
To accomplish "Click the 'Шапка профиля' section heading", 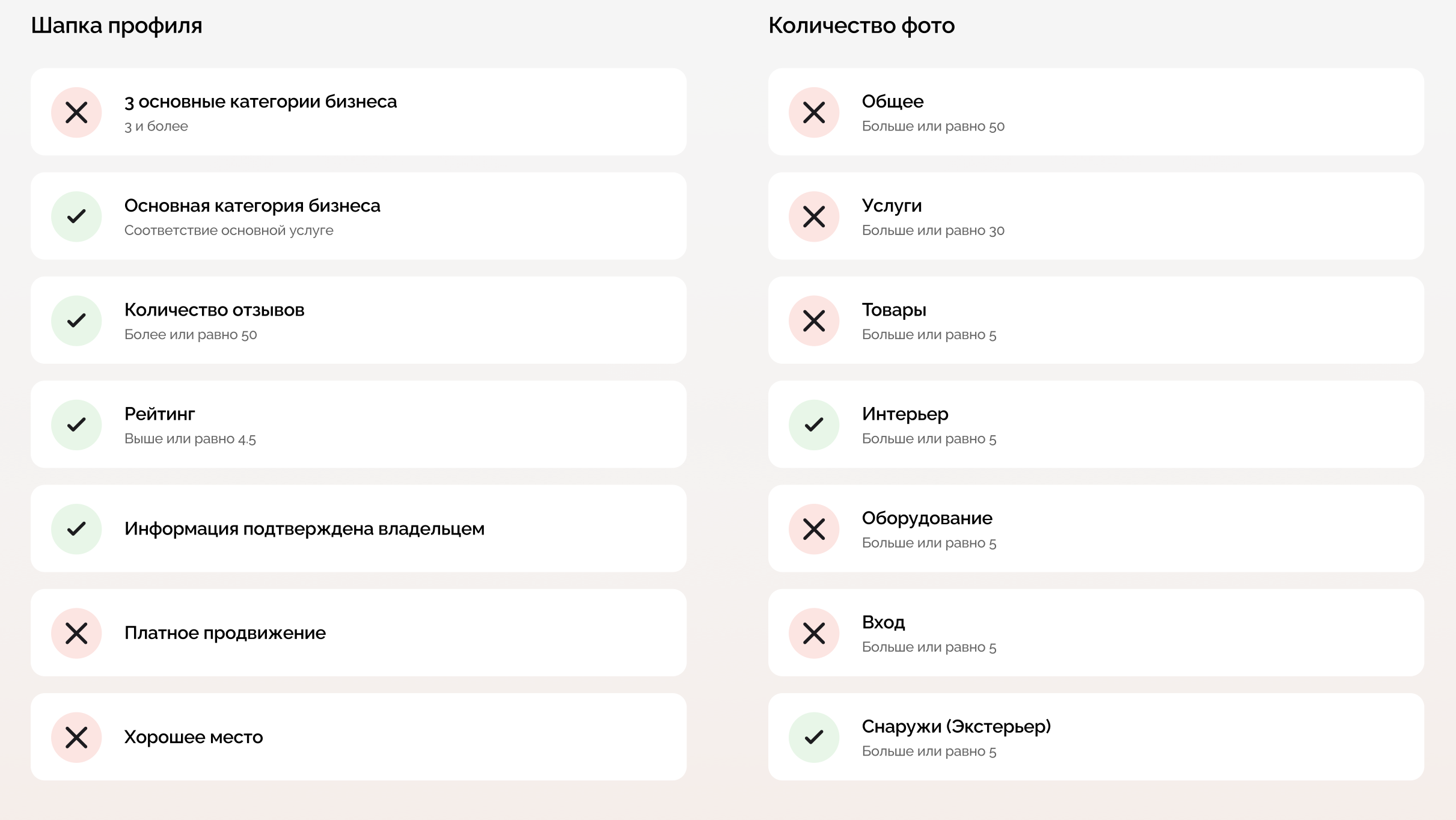I will (117, 26).
